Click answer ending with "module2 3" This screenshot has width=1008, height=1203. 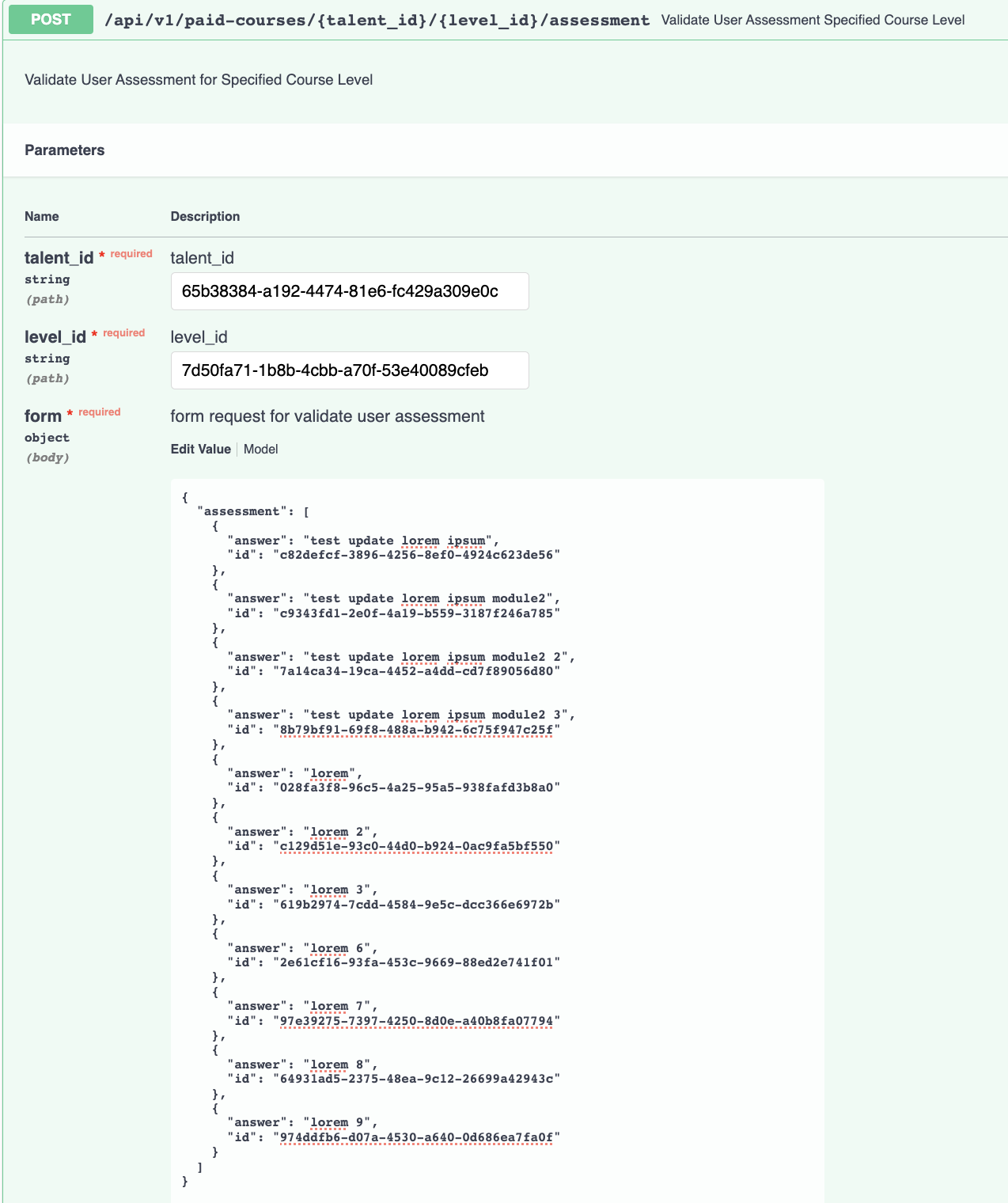click(x=401, y=715)
